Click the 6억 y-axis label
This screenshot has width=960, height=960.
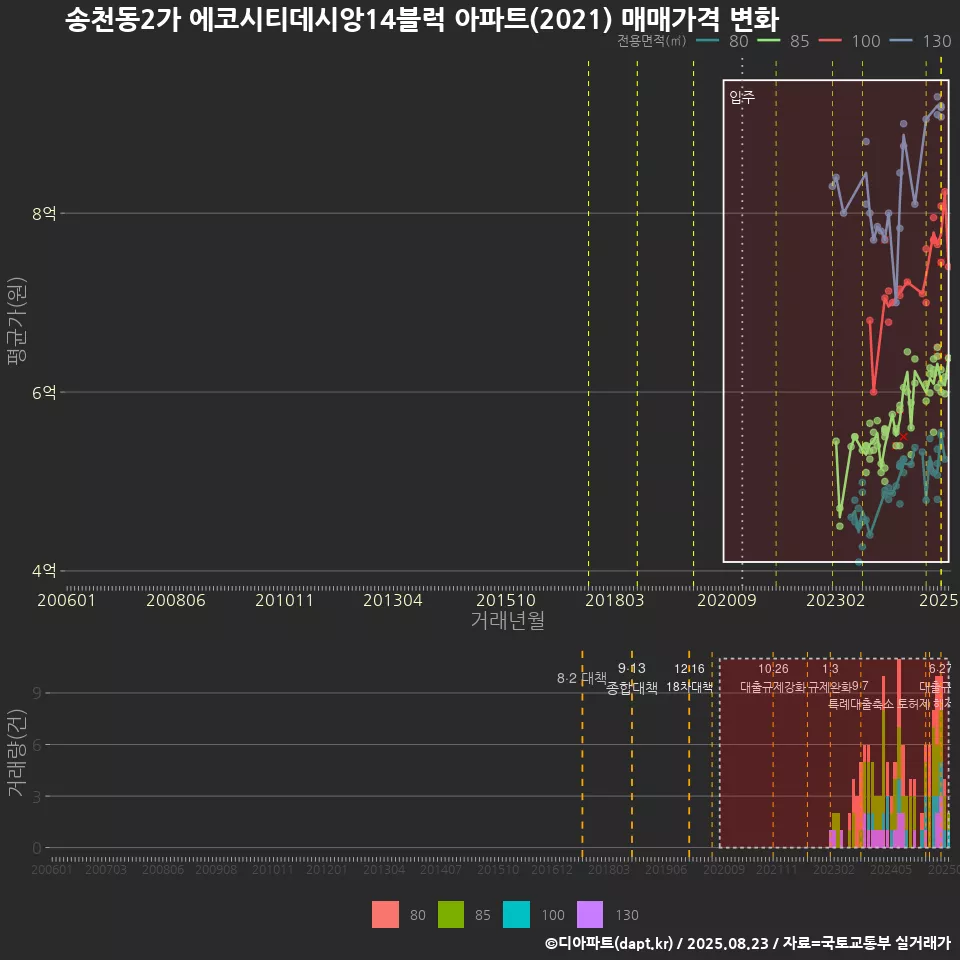(x=44, y=392)
